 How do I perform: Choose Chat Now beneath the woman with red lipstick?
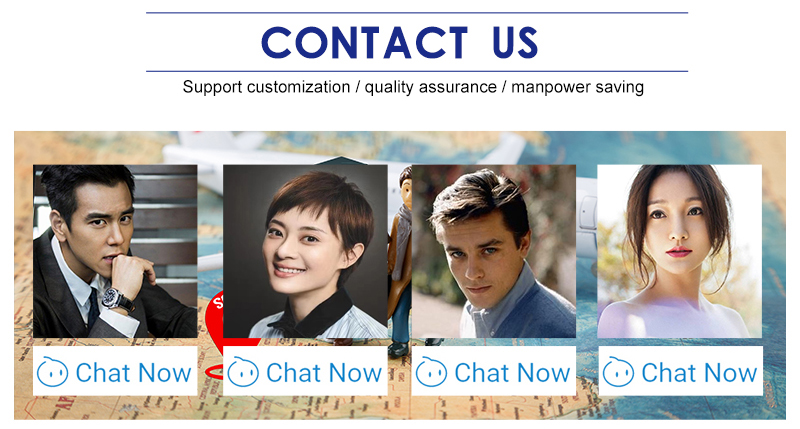point(699,373)
